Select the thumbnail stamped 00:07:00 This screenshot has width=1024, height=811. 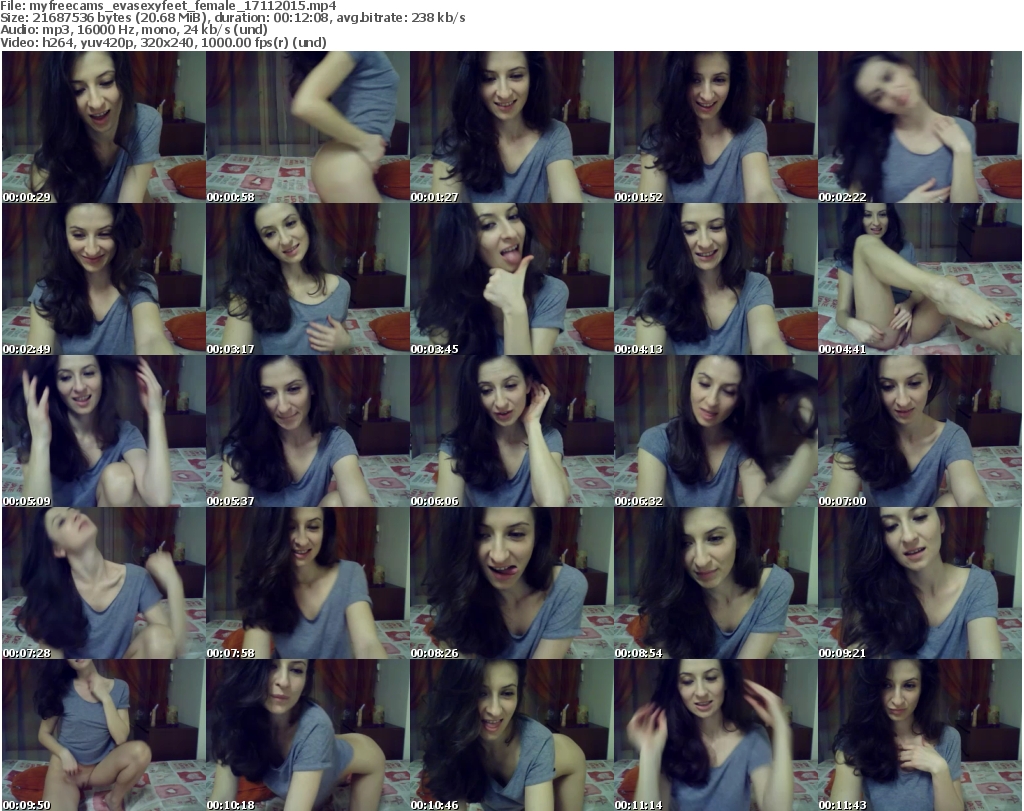[x=920, y=432]
